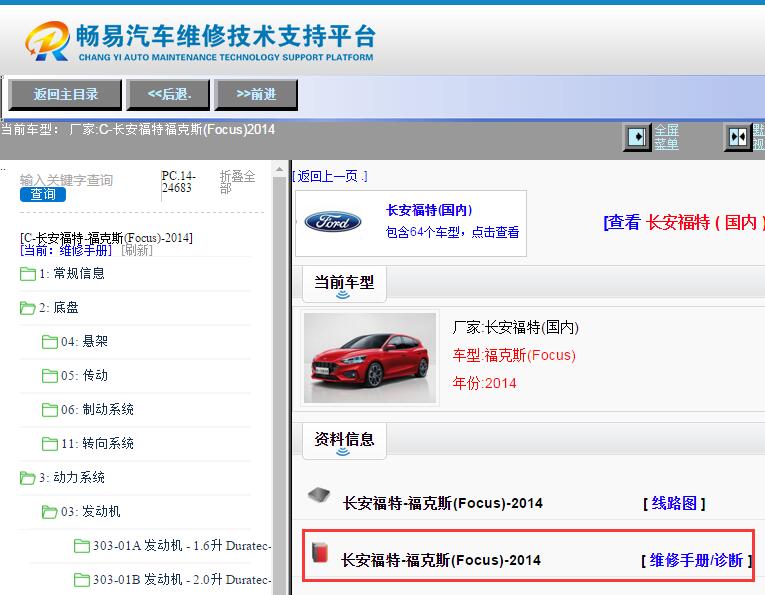This screenshot has width=765, height=595.
Task: Go back with 返回主目录 button
Action: coord(65,94)
